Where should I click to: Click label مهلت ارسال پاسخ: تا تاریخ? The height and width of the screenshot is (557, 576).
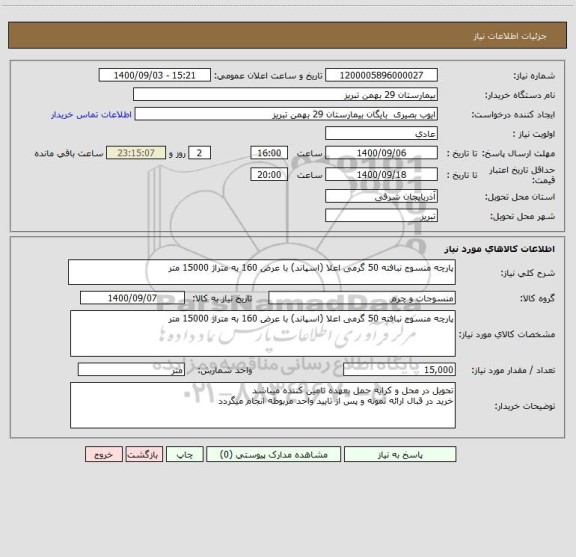coord(501,154)
